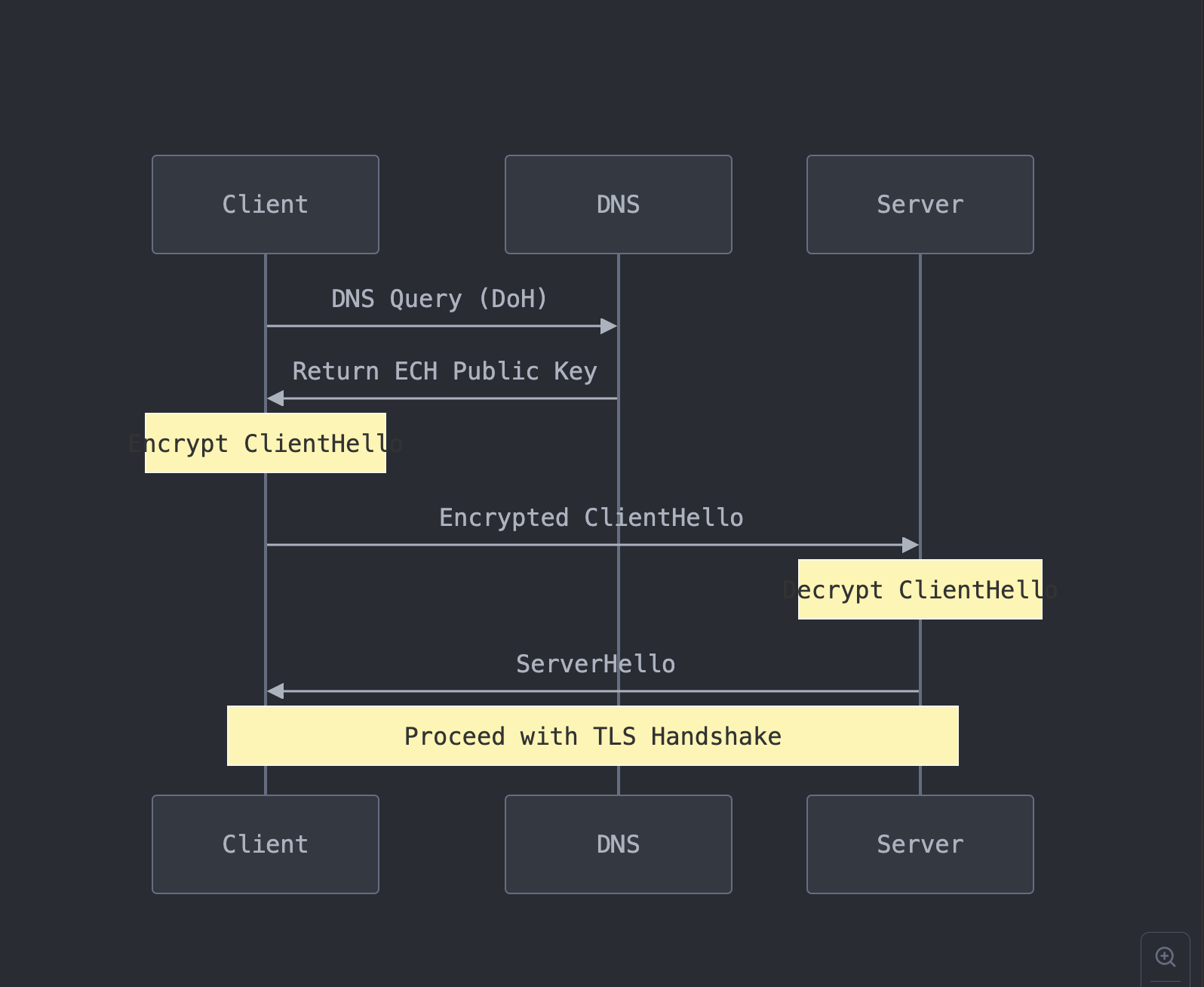Click the zoom-in magnifier icon
This screenshot has width=1204, height=987.
(x=1166, y=957)
